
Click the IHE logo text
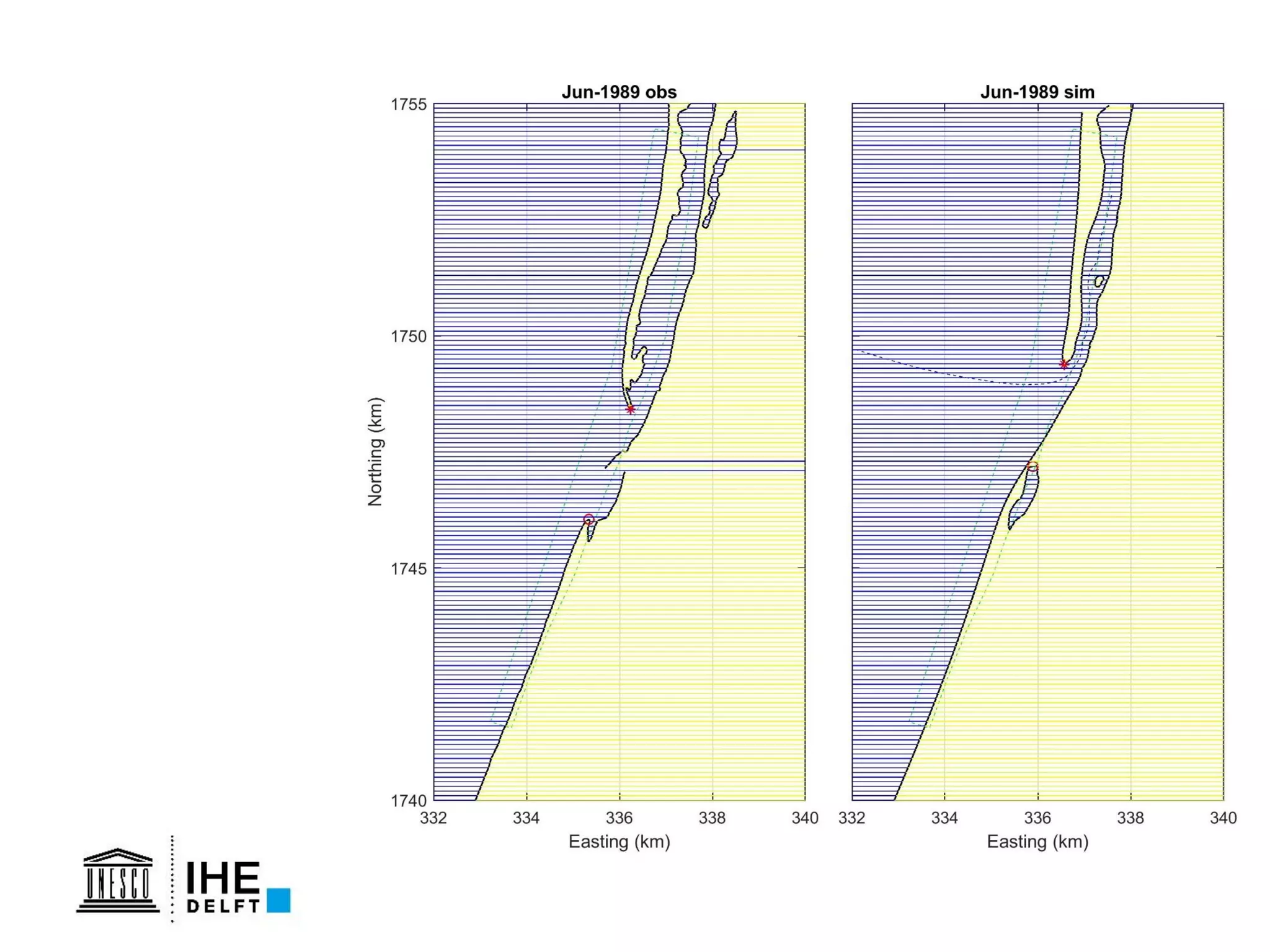(x=223, y=877)
